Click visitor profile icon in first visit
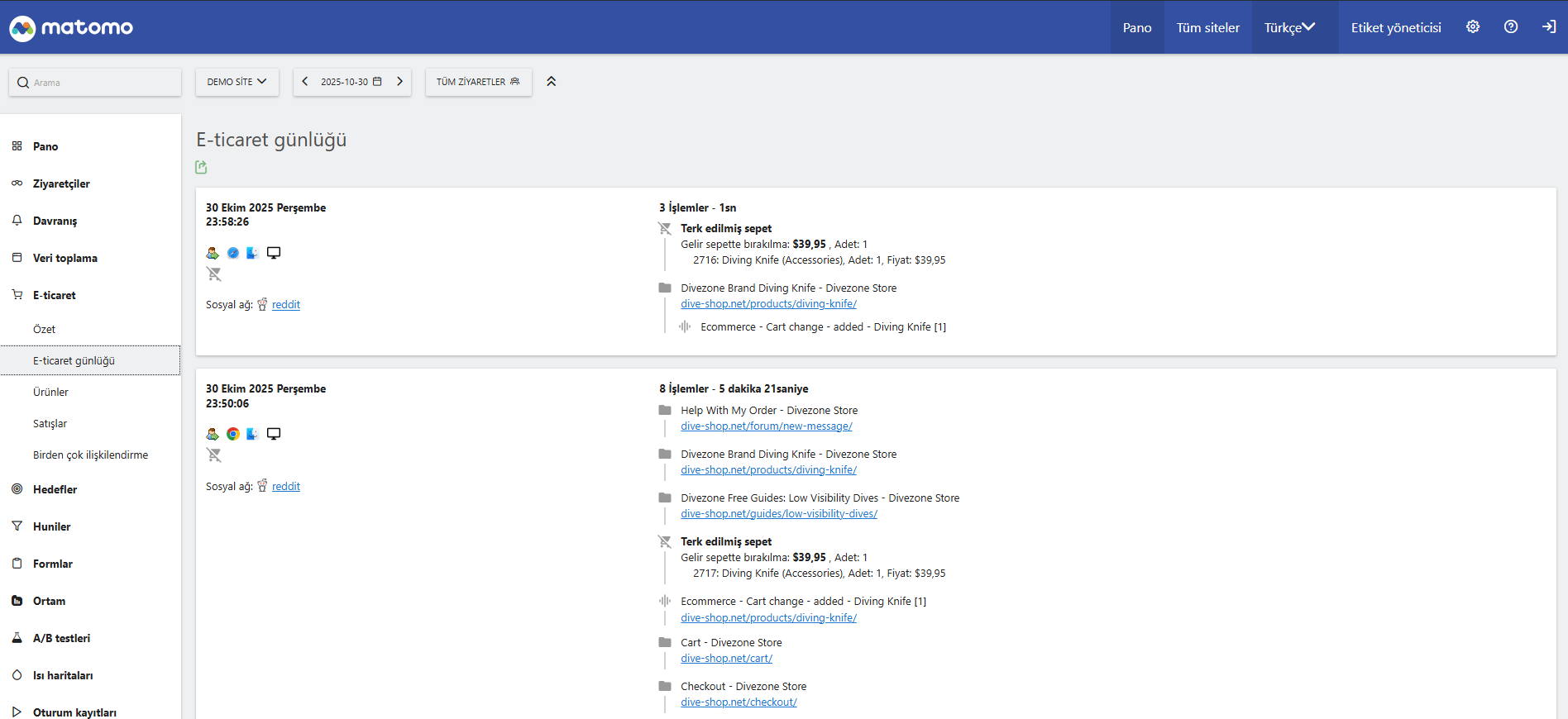1568x719 pixels. tap(213, 253)
